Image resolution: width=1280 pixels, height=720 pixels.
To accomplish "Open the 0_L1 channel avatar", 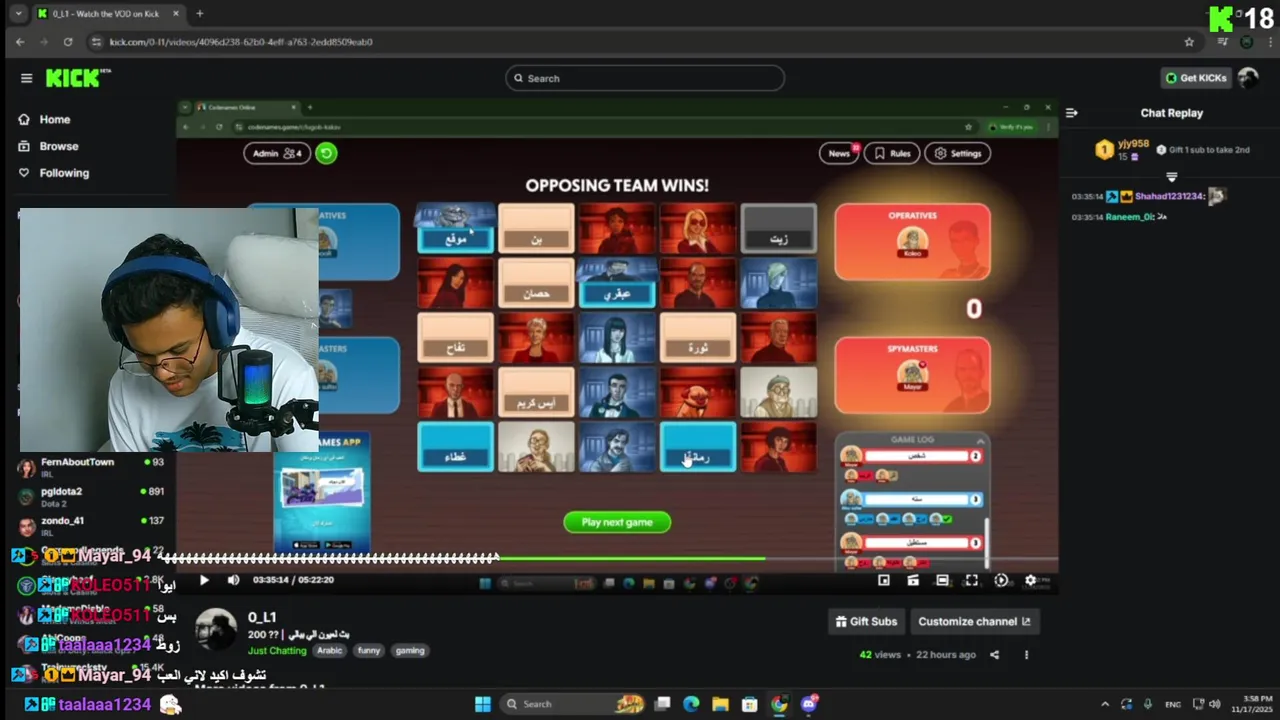I will coord(216,631).
